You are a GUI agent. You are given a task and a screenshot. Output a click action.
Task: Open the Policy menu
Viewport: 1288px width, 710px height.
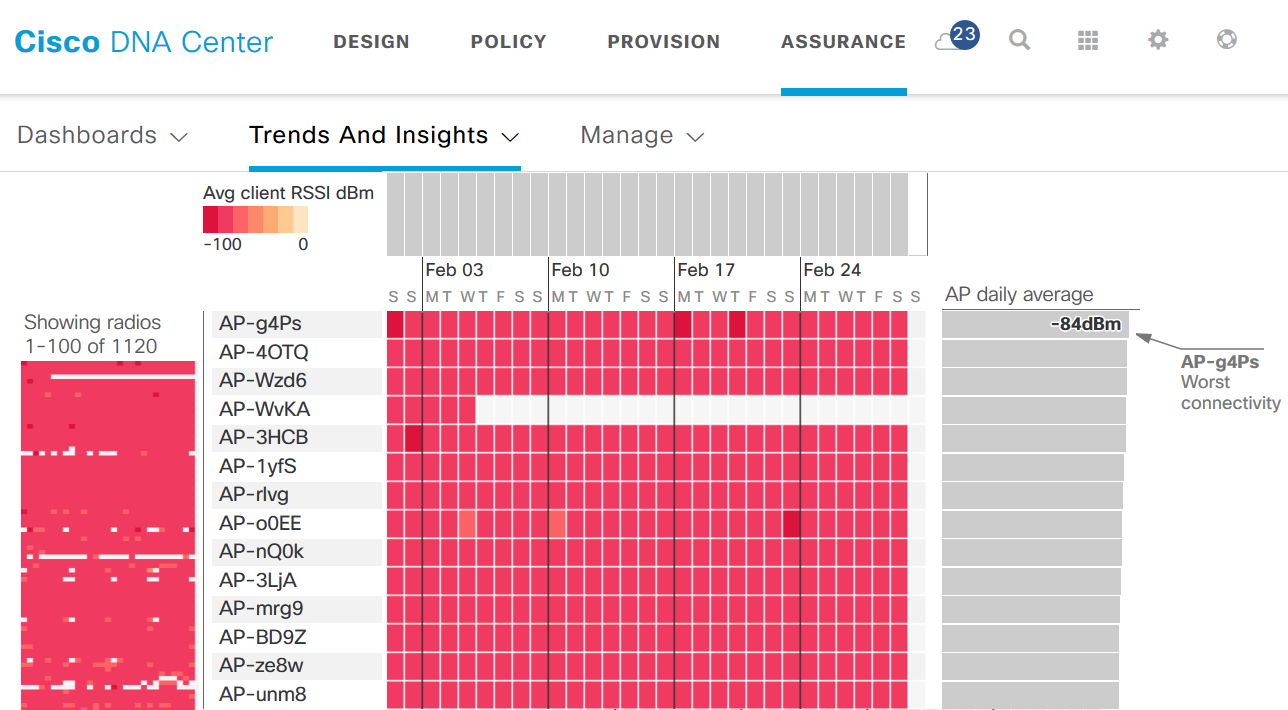(508, 42)
